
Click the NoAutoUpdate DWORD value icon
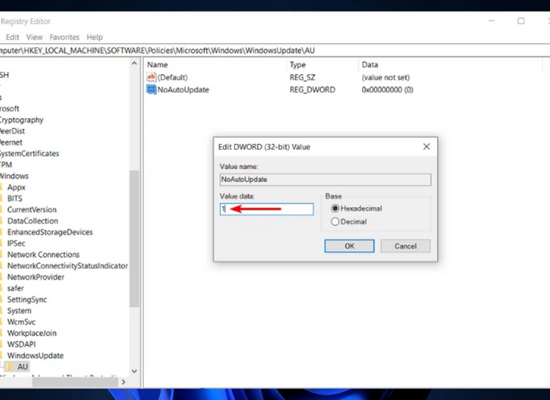click(151, 89)
